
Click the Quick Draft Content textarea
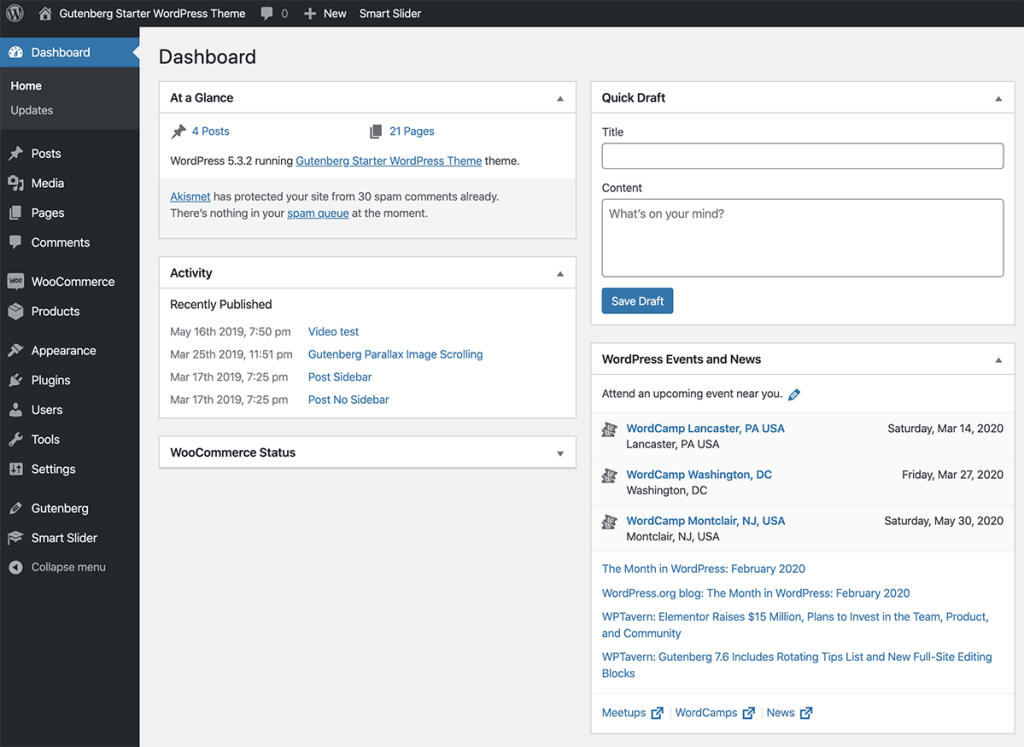click(803, 238)
